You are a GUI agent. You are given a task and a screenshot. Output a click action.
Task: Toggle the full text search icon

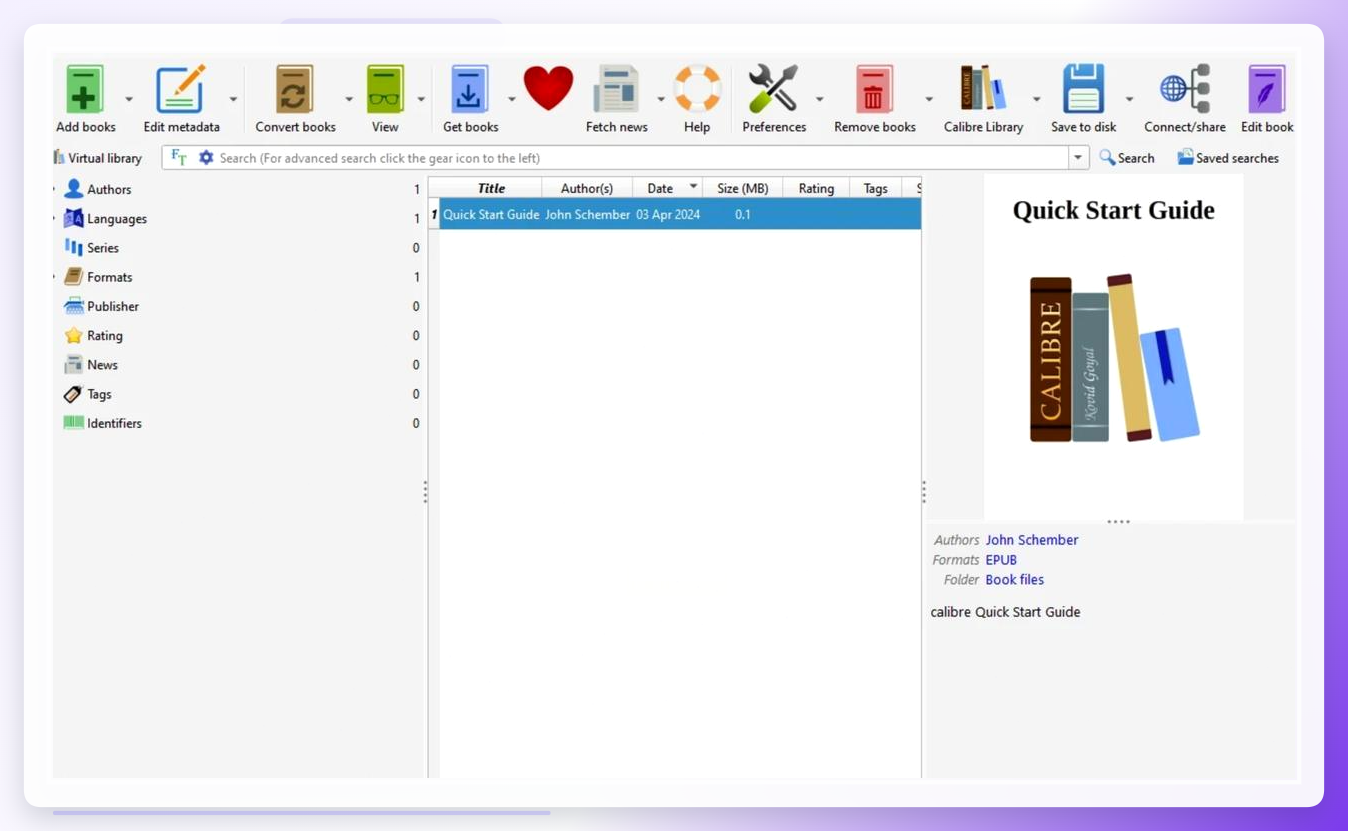(179, 157)
